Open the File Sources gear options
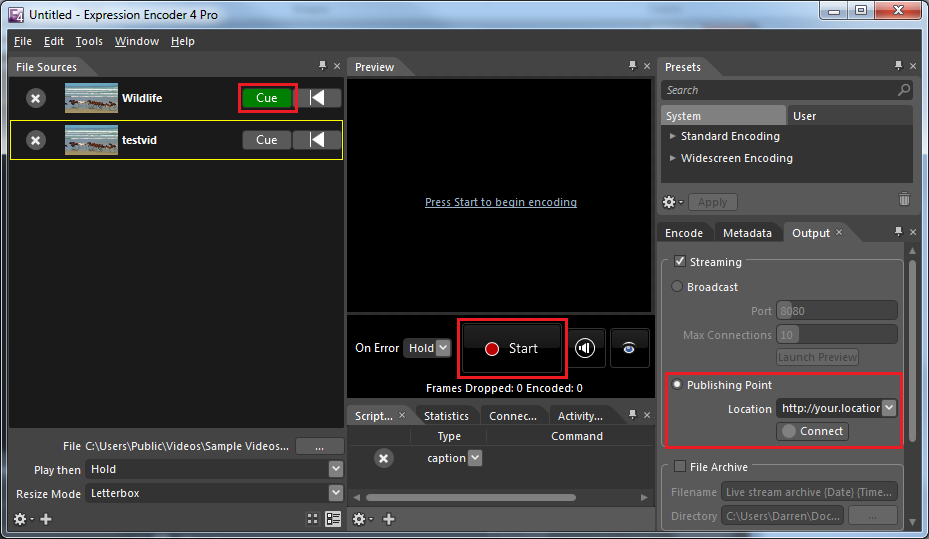The image size is (929, 539). pos(23,519)
